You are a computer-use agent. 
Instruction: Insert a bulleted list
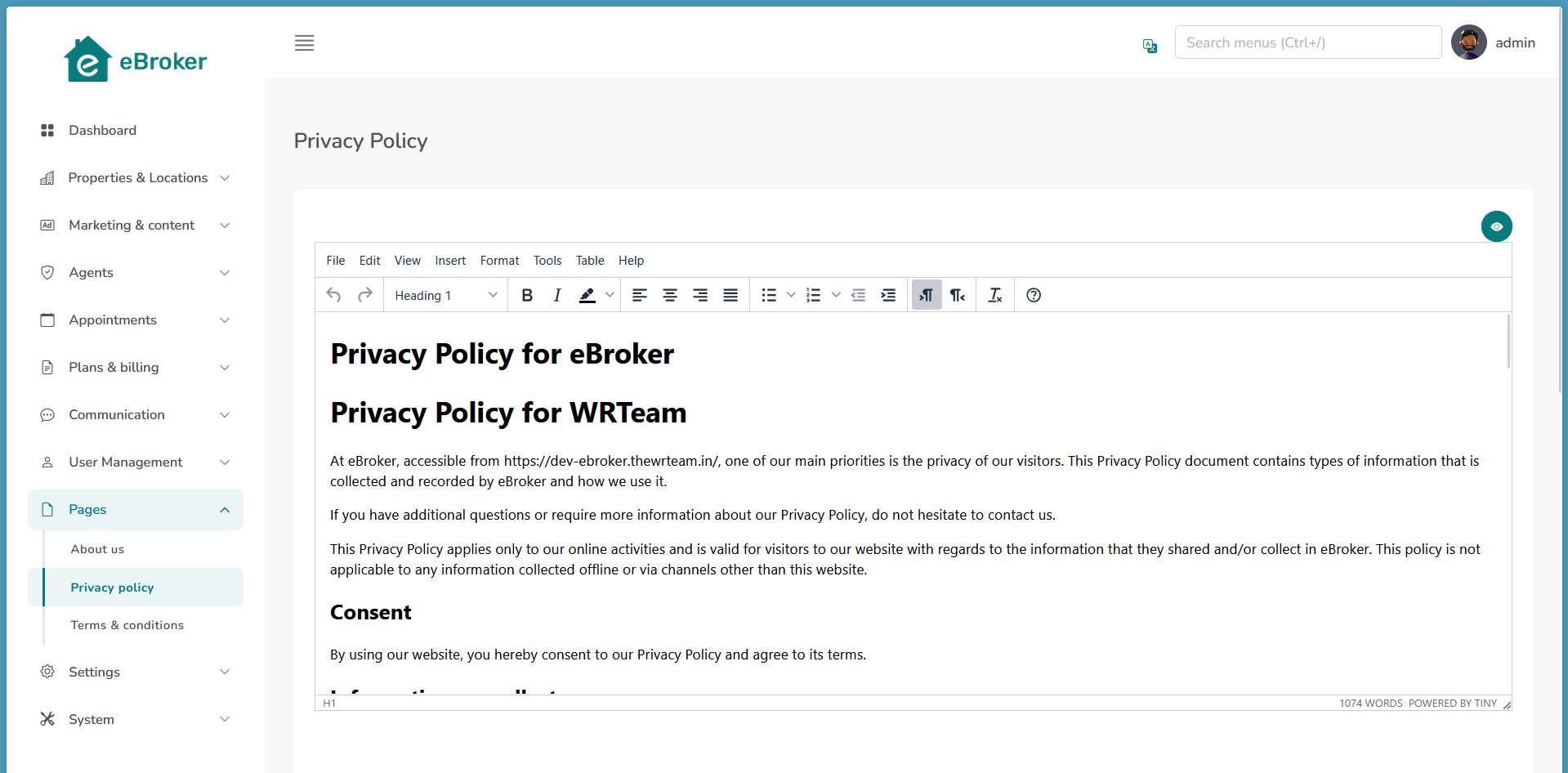[768, 295]
